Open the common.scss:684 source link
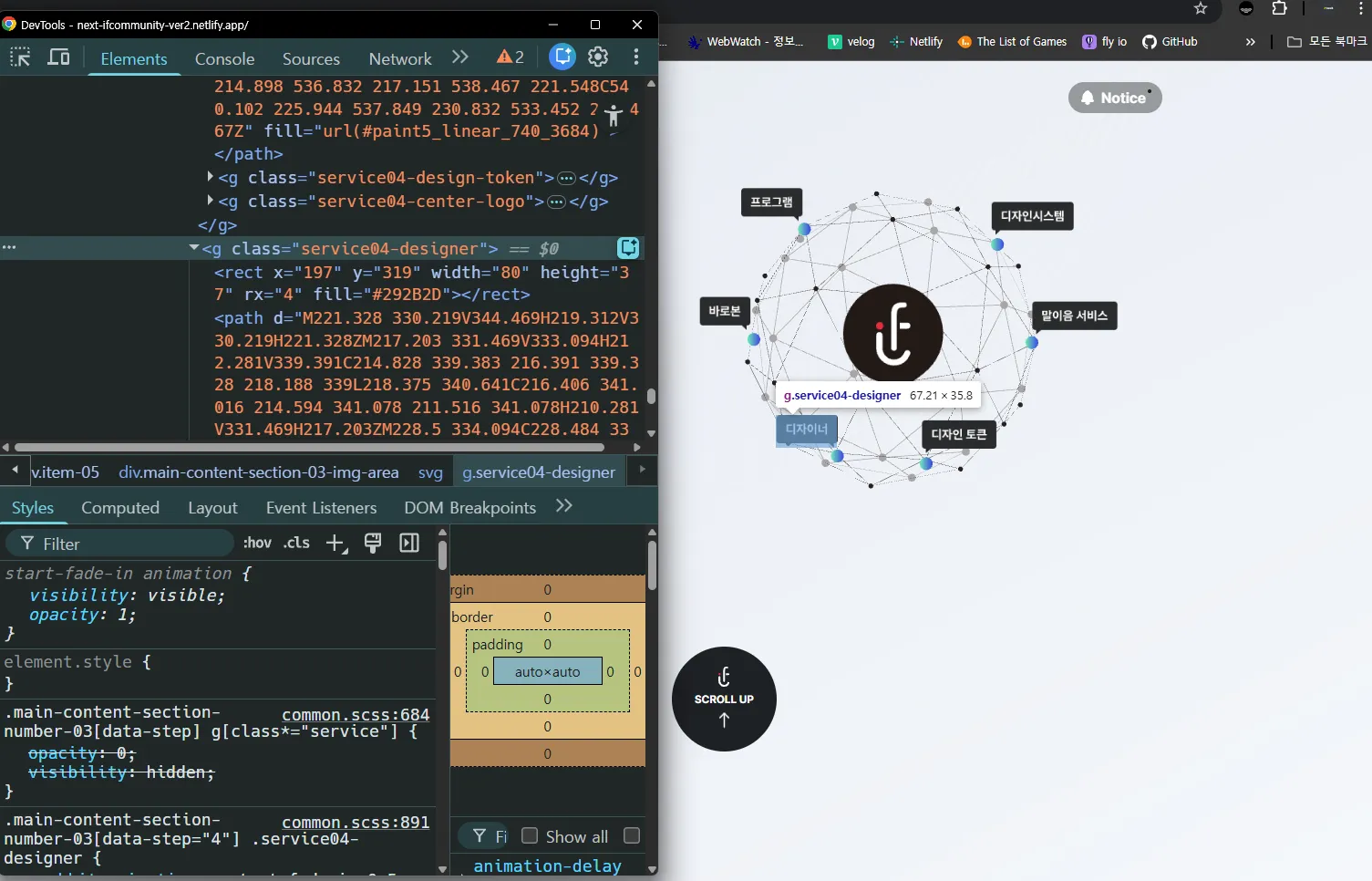This screenshot has width=1372, height=881. tap(356, 714)
